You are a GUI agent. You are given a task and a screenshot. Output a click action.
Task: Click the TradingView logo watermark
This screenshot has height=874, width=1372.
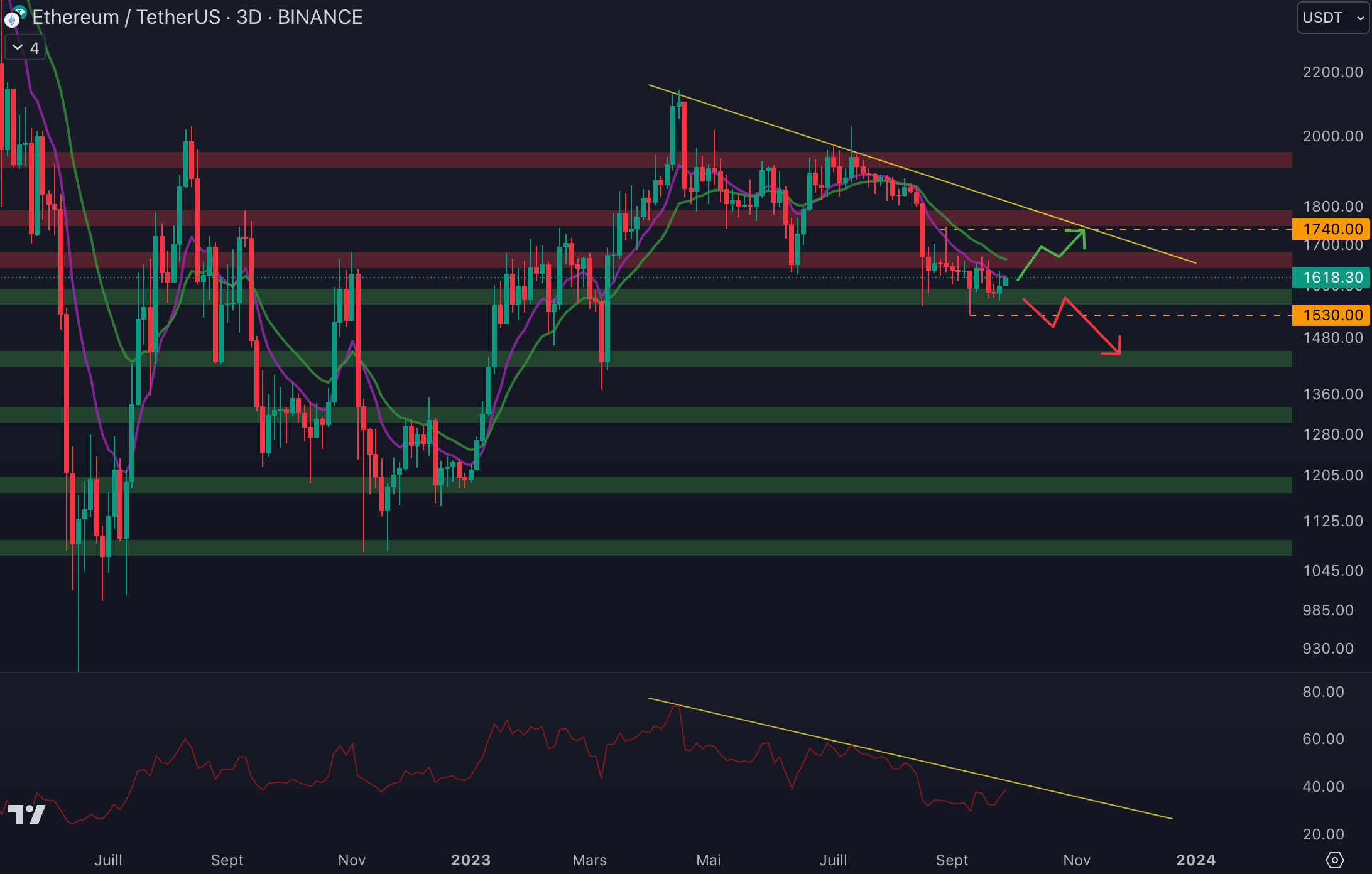click(26, 814)
